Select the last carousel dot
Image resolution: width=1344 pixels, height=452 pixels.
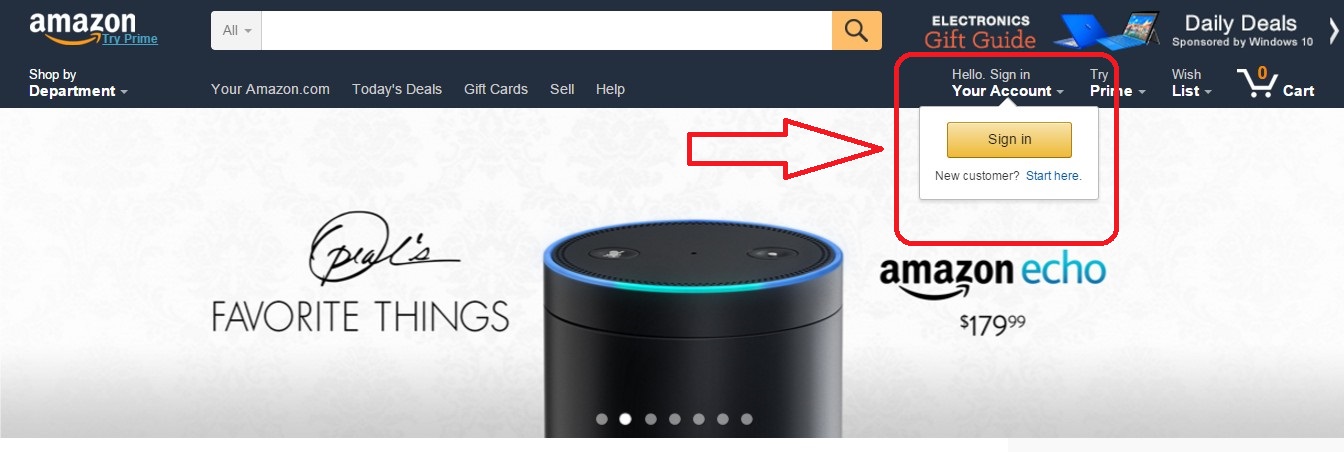(x=747, y=419)
